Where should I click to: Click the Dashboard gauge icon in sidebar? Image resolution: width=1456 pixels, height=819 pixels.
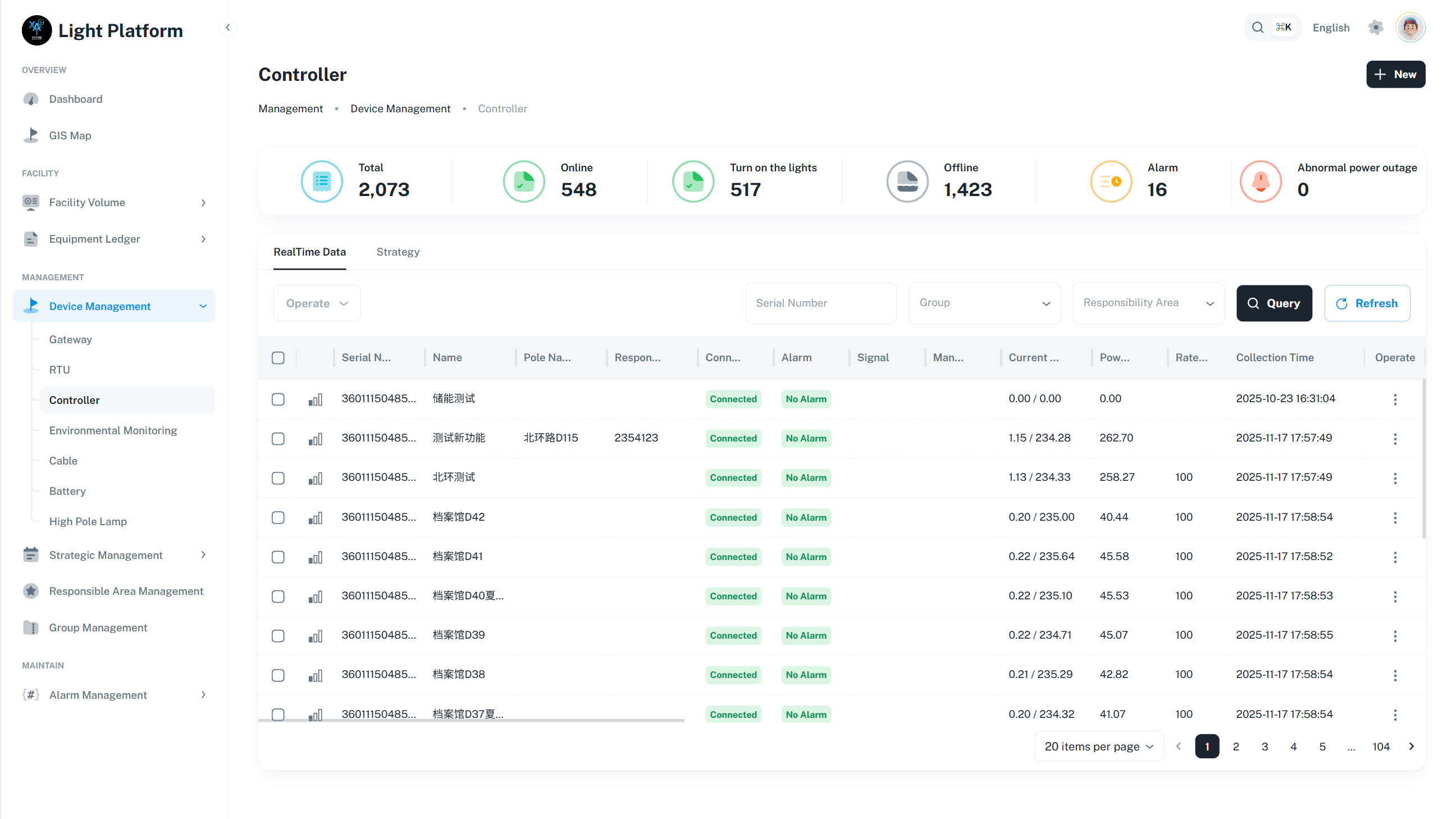[30, 99]
